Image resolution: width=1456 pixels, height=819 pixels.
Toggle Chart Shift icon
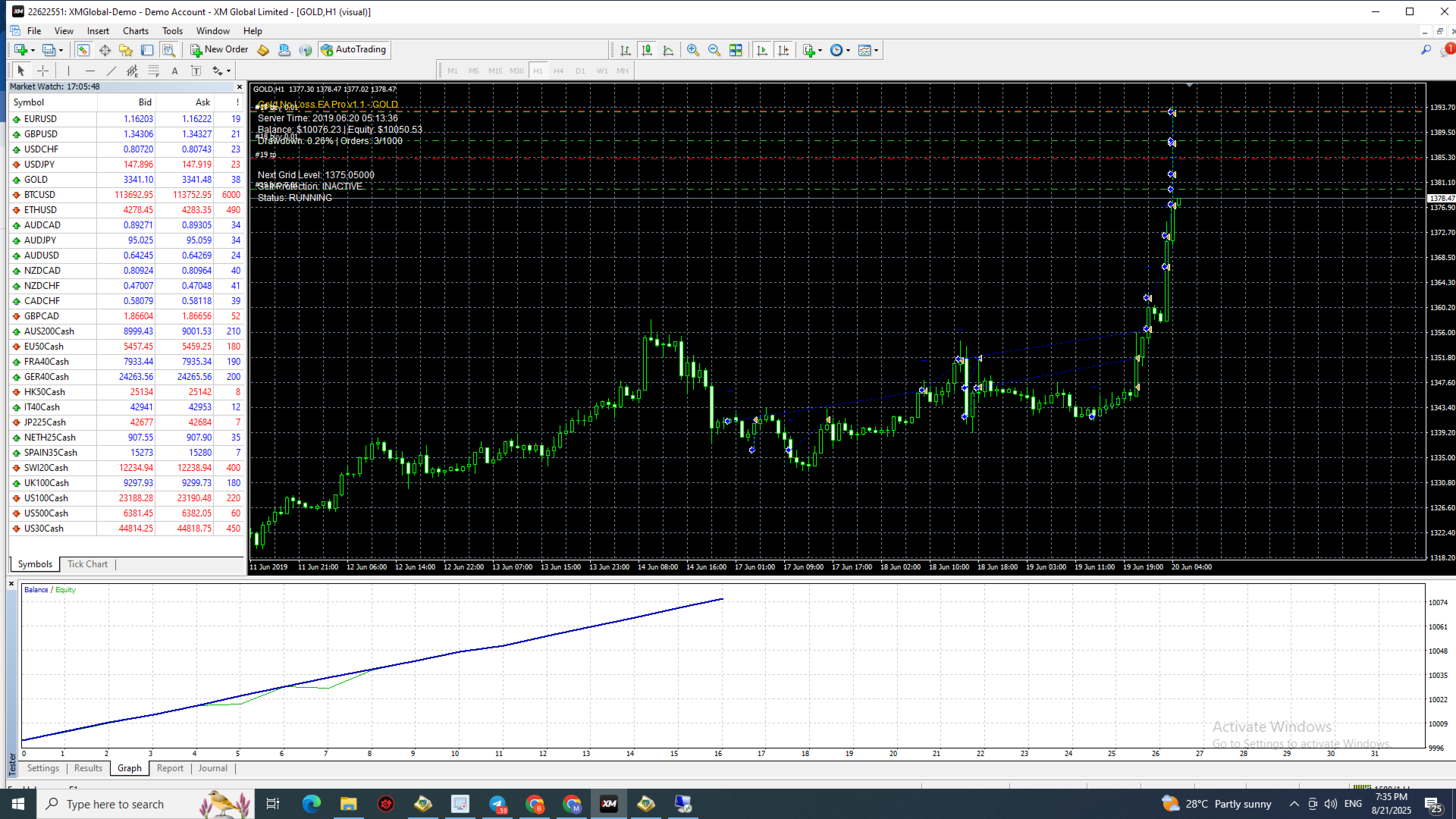pos(783,50)
